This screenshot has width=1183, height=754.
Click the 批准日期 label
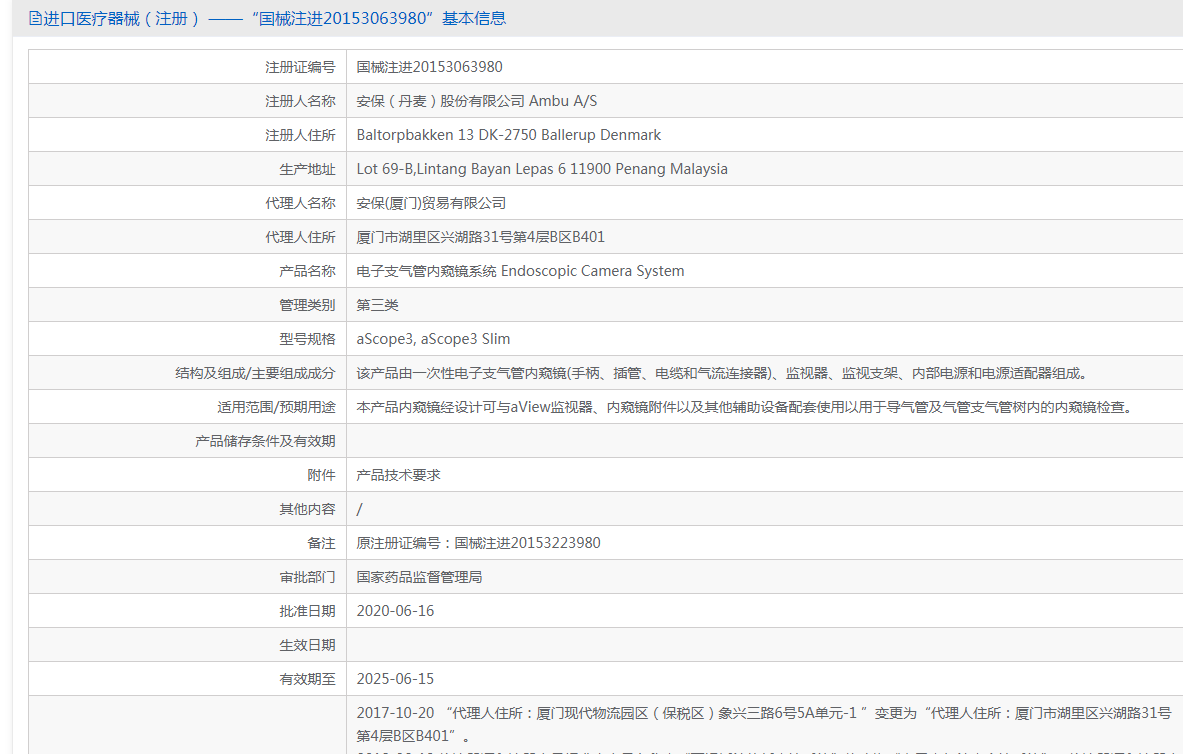tap(307, 611)
